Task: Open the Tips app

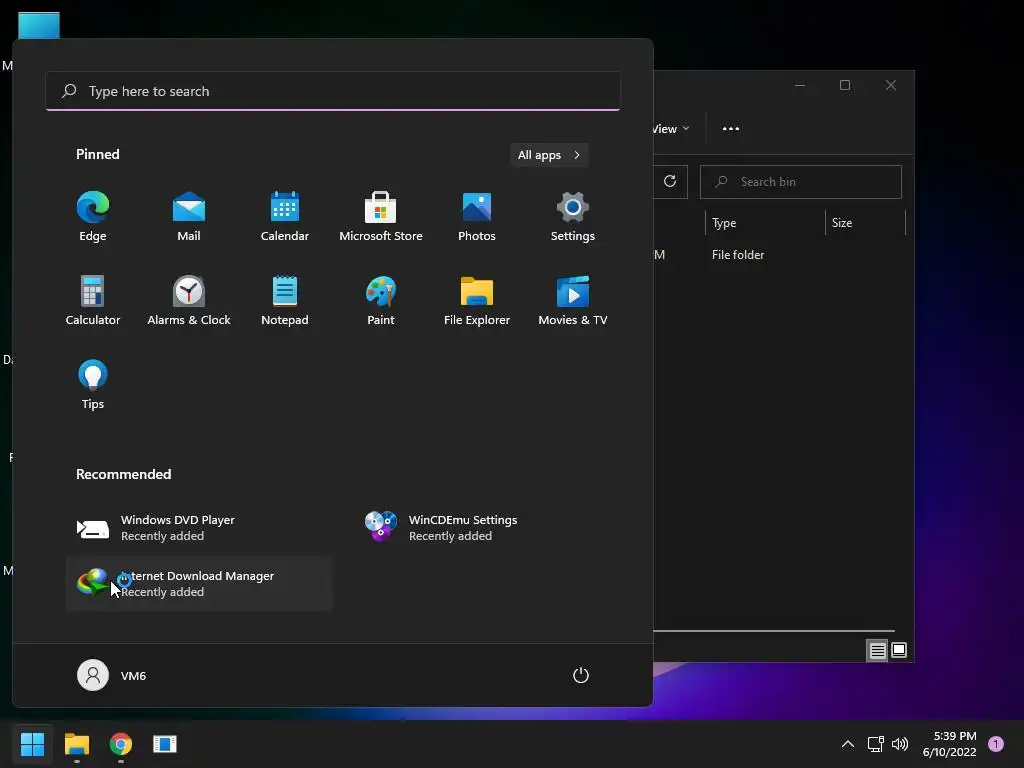Action: coord(93,385)
